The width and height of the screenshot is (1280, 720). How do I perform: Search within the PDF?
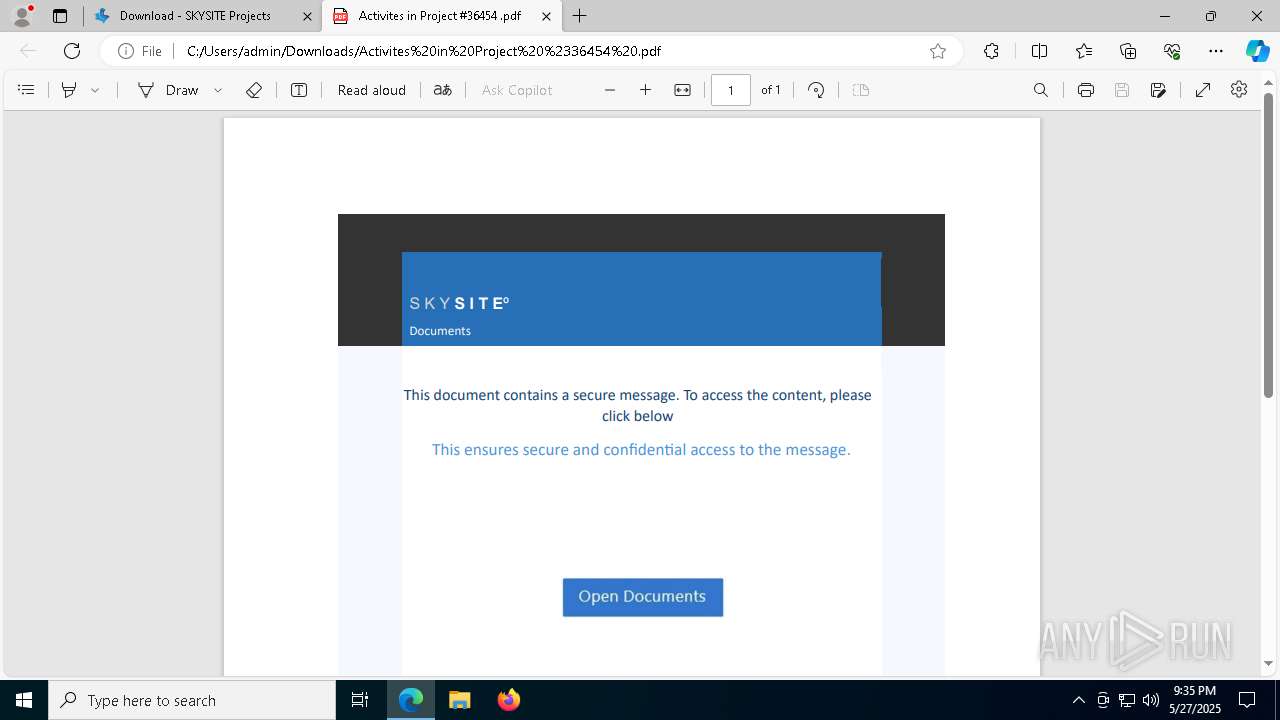coord(1041,90)
